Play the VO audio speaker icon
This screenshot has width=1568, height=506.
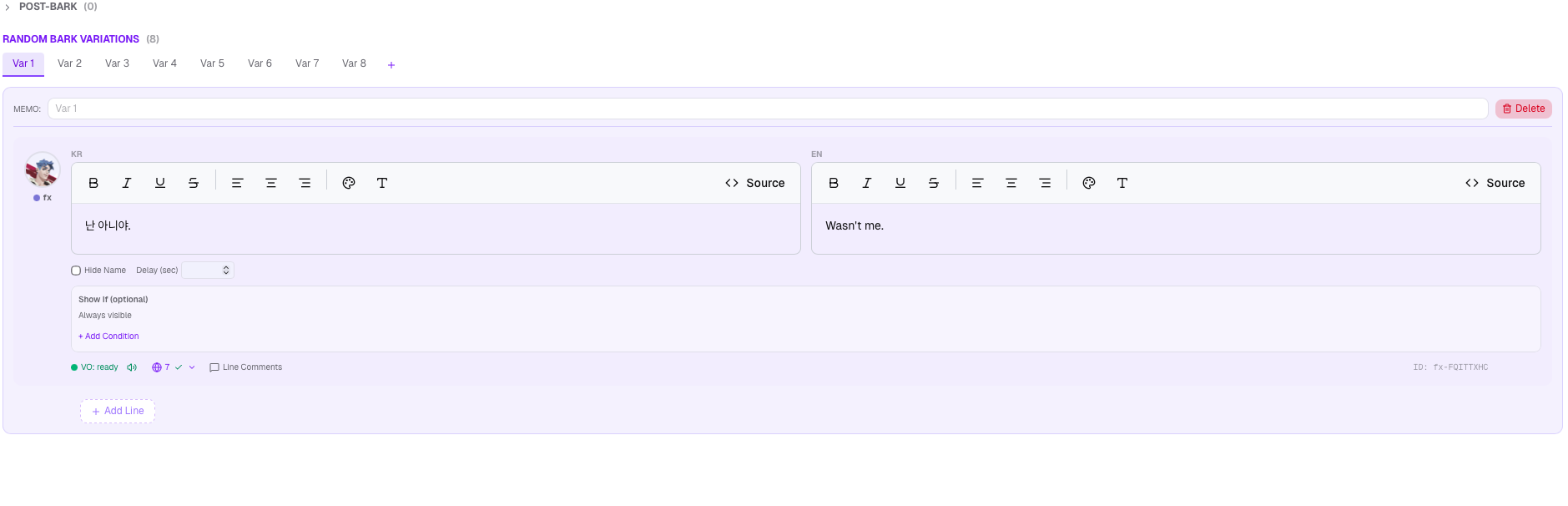[132, 367]
